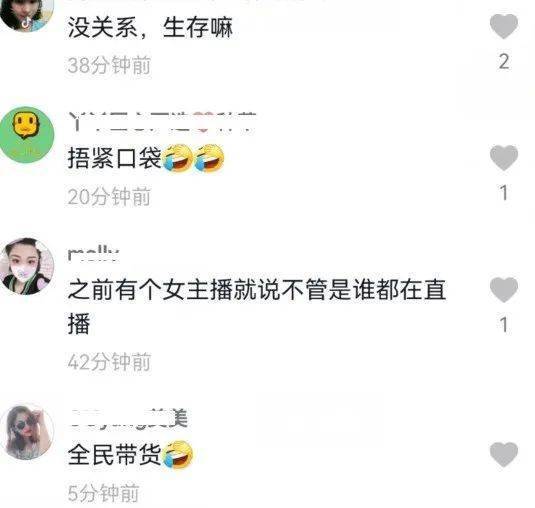Reply to the '捂紧口袋' comment text
The width and height of the screenshot is (535, 508).
pyautogui.click(x=146, y=158)
